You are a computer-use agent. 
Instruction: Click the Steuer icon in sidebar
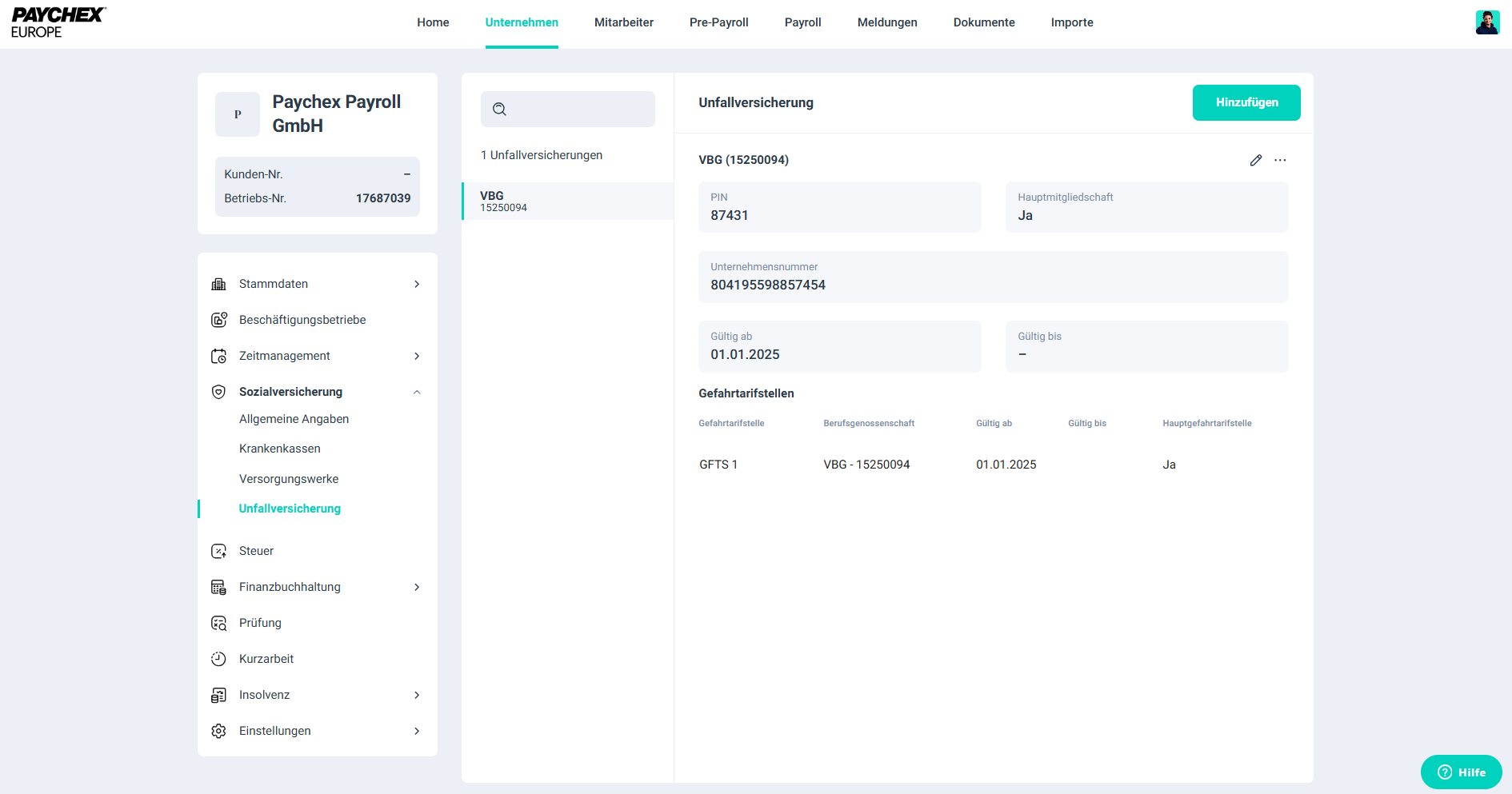(x=218, y=551)
